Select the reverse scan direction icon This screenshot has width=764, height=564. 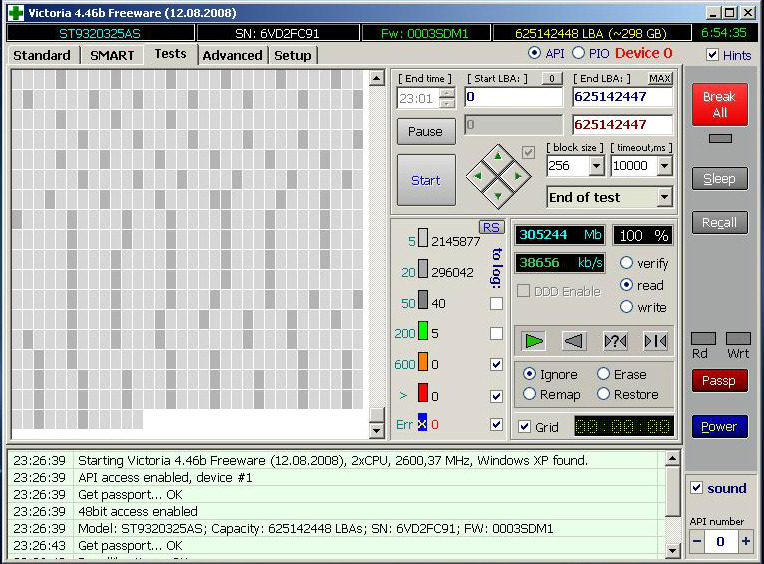point(574,341)
